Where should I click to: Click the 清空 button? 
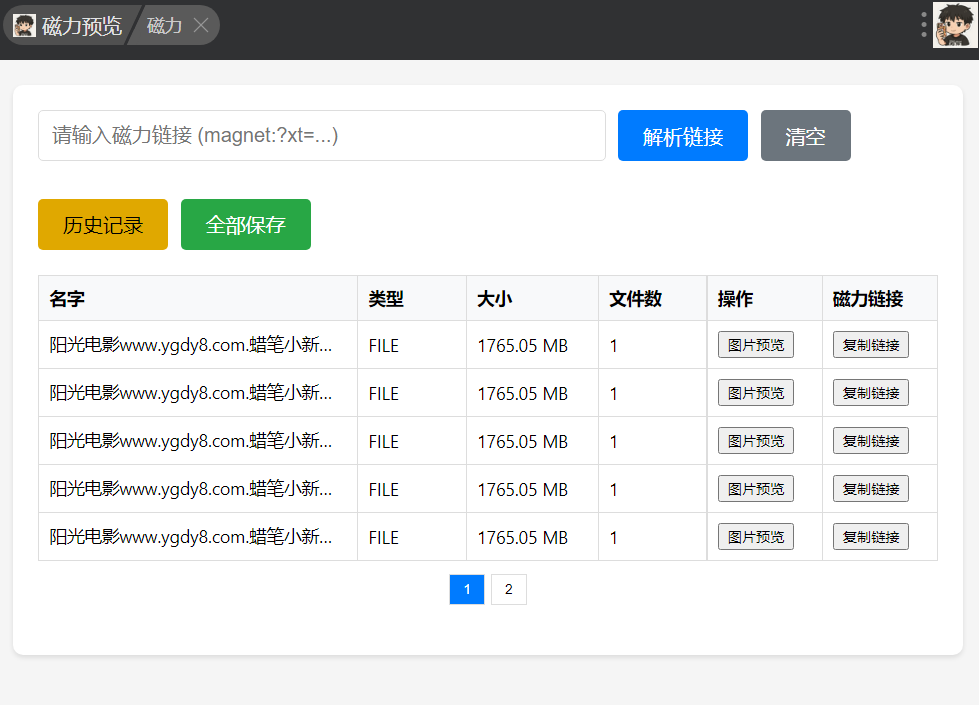805,136
